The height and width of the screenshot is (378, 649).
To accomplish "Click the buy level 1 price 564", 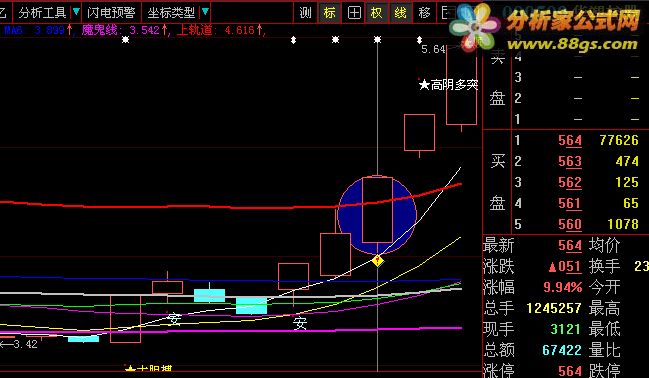I will coord(570,140).
